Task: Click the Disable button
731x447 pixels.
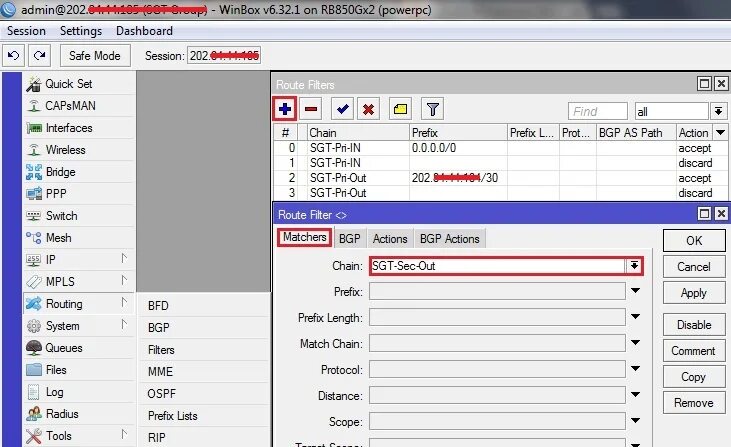Action: pos(694,325)
